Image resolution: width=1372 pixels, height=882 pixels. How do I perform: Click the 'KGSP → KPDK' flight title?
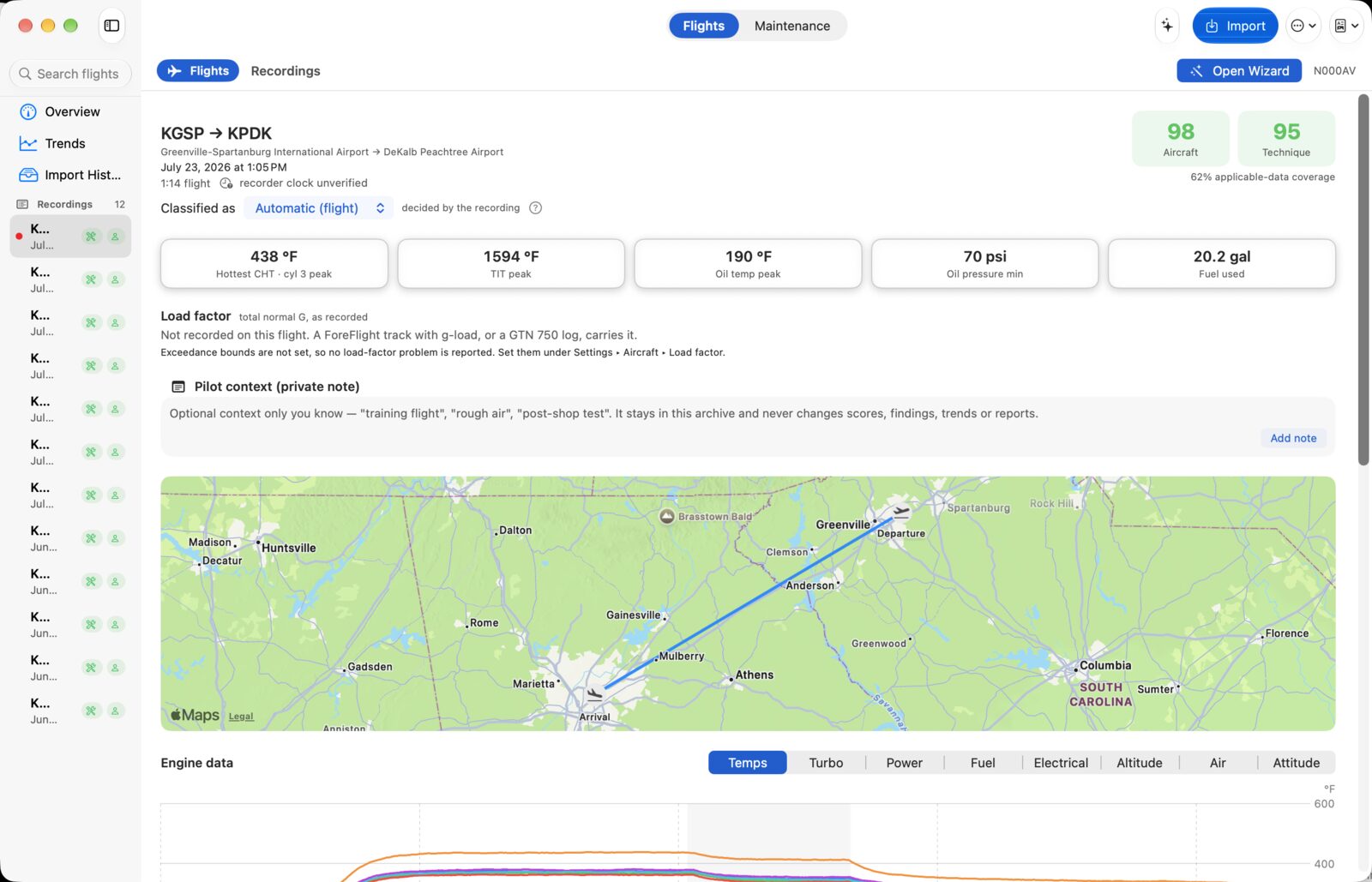[x=216, y=133]
